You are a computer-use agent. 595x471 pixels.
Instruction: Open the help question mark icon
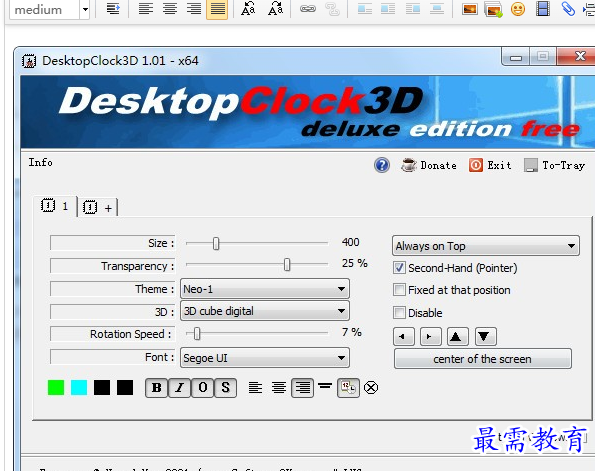coord(382,165)
